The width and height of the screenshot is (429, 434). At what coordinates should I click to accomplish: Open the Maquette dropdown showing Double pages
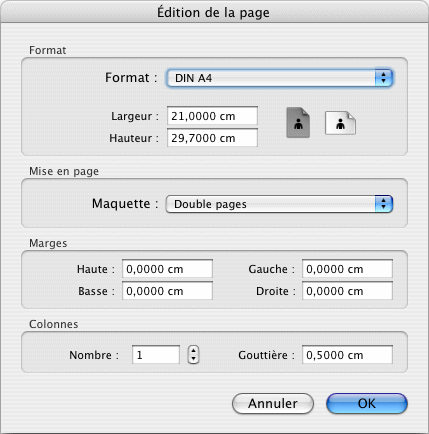tap(279, 204)
